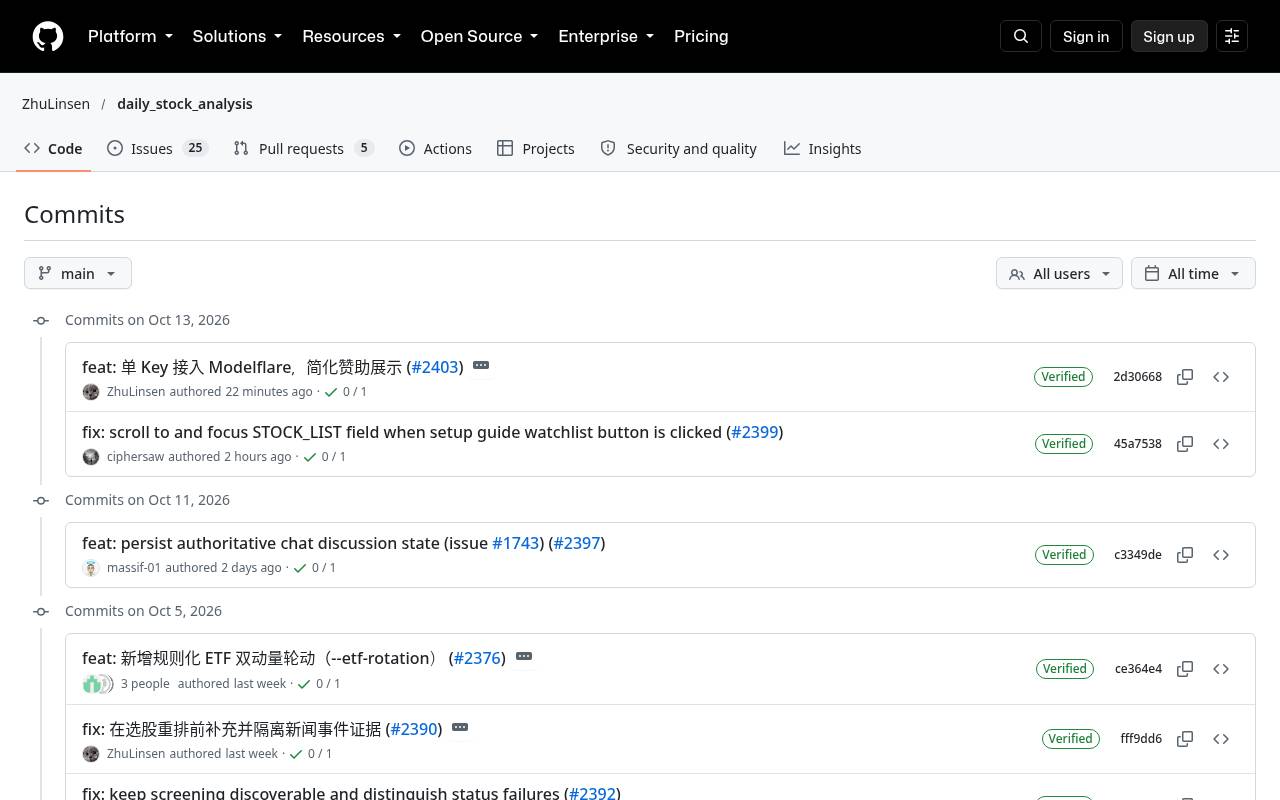Open the ZhuLinsen owner breadcrumb link
The height and width of the screenshot is (800, 1280).
pyautogui.click(x=56, y=104)
